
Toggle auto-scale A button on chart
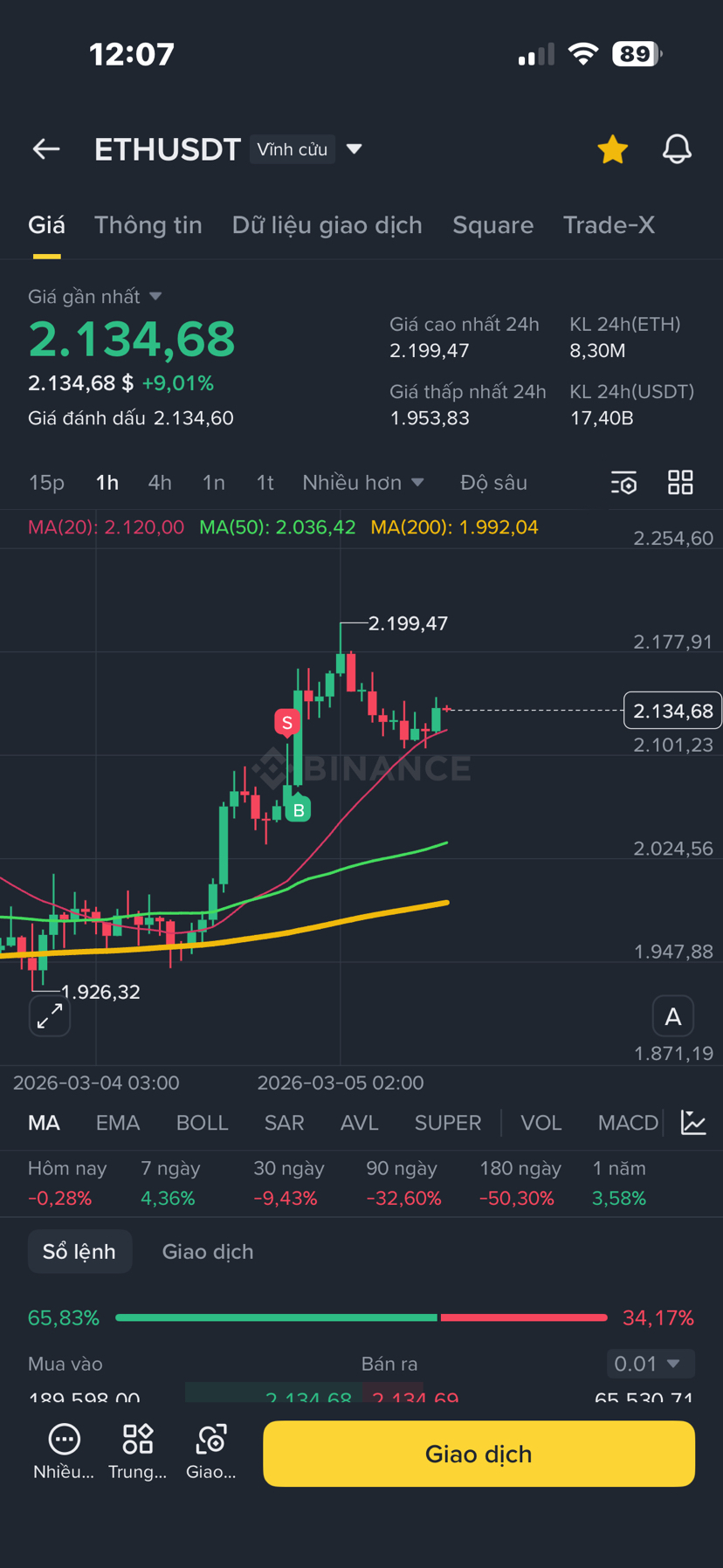(673, 1016)
